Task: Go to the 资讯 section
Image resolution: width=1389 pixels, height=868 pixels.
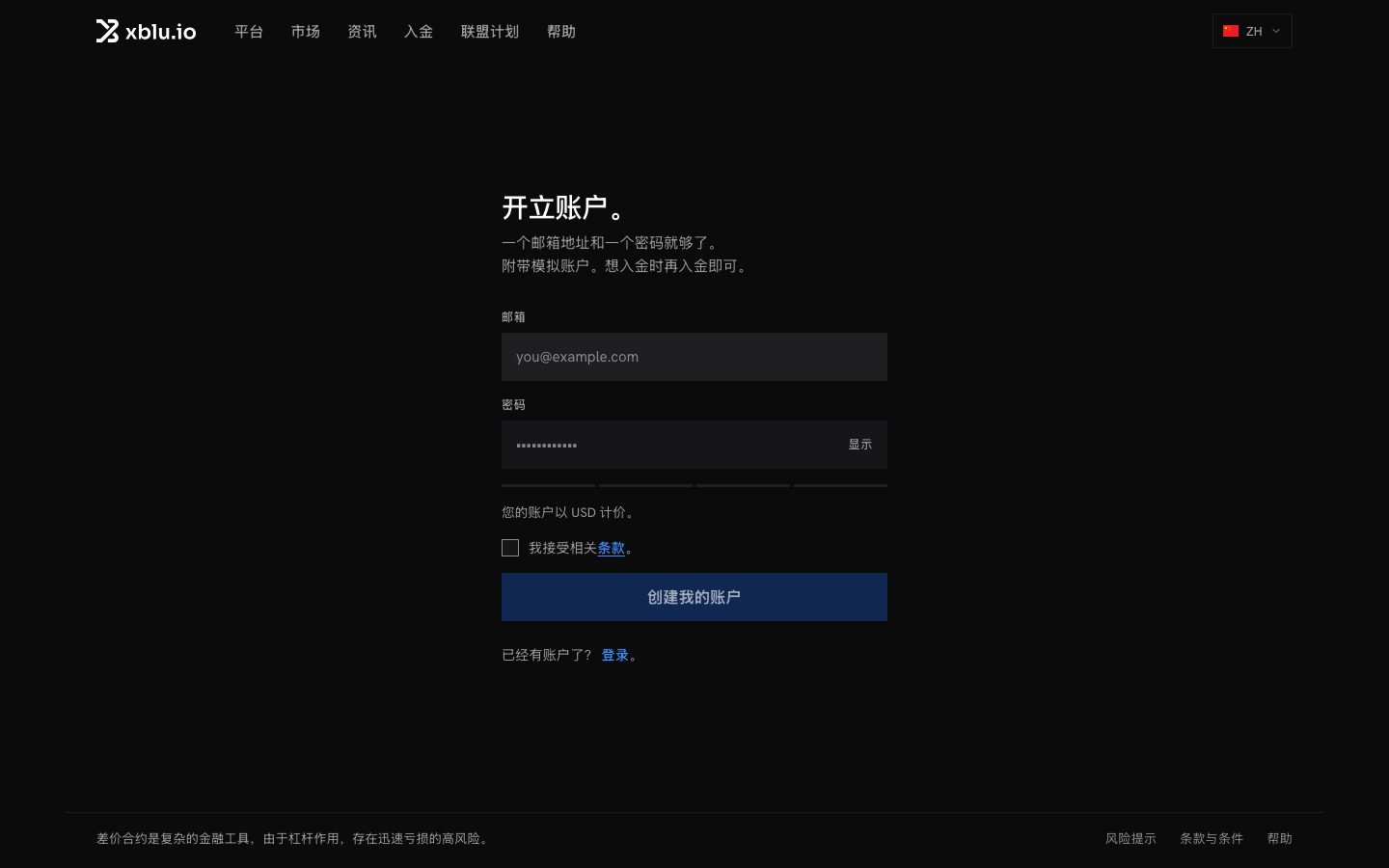Action: coord(362,32)
